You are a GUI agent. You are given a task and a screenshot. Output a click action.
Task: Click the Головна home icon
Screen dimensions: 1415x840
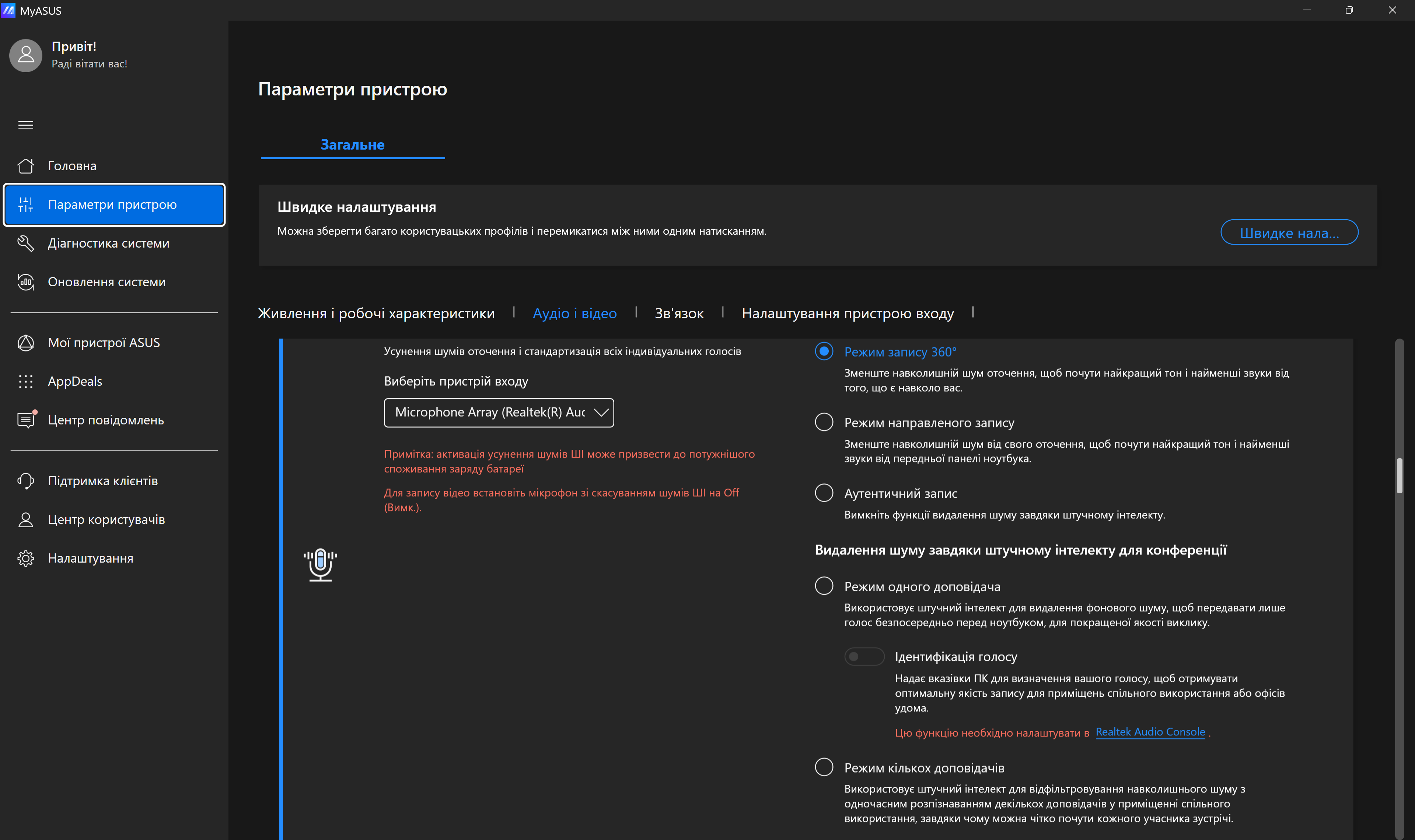click(x=25, y=166)
